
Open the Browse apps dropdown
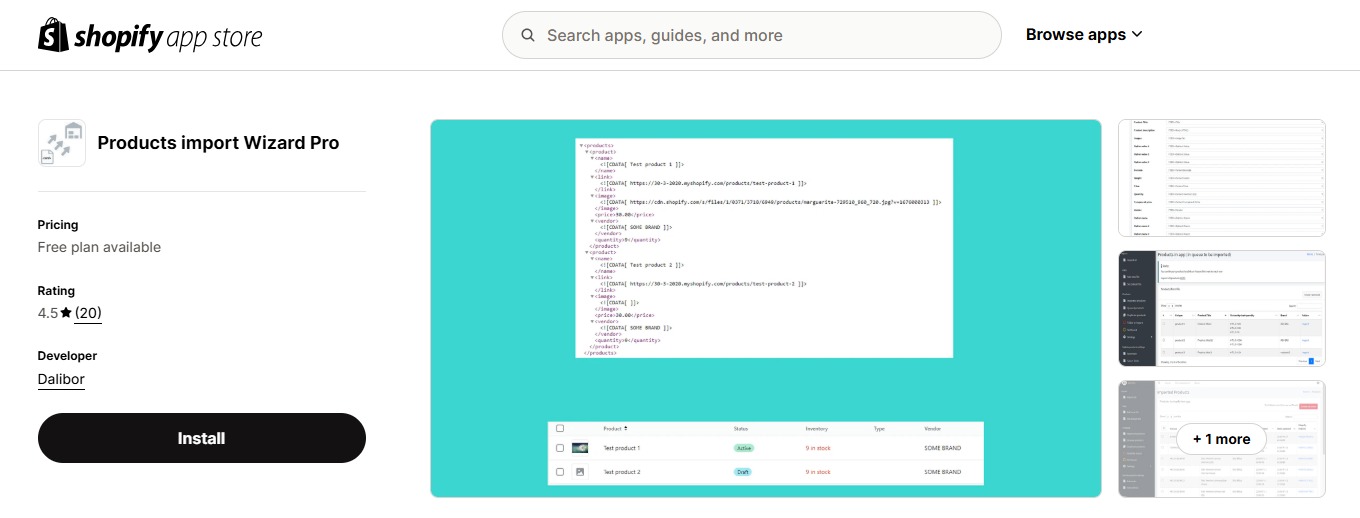(x=1084, y=35)
